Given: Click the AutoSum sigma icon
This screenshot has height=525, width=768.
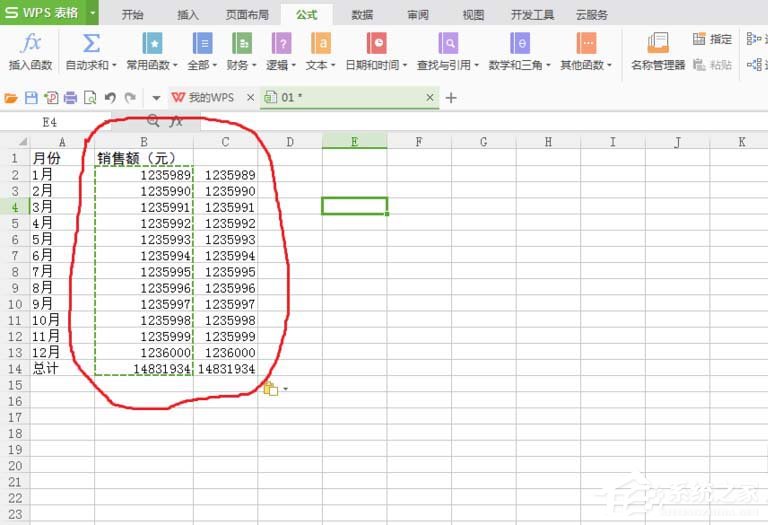Looking at the screenshot, I should 92,43.
